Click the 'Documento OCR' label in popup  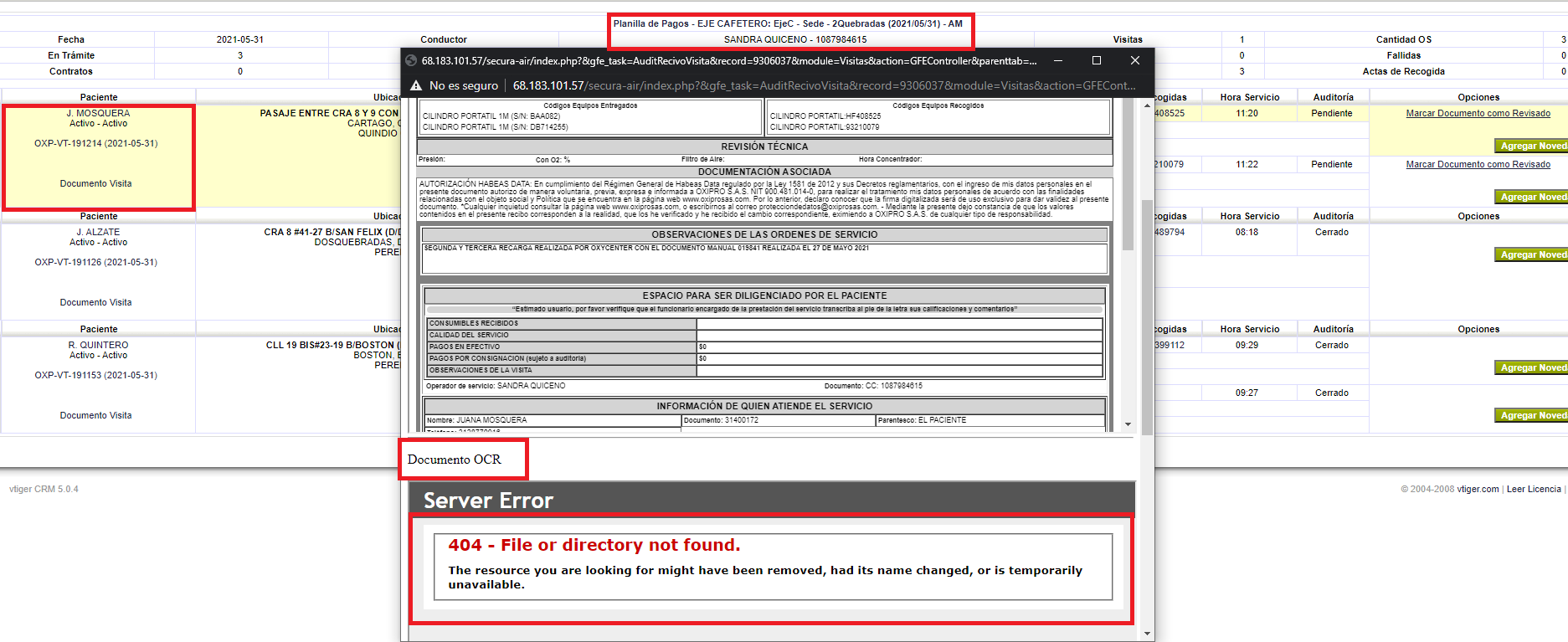pos(455,460)
